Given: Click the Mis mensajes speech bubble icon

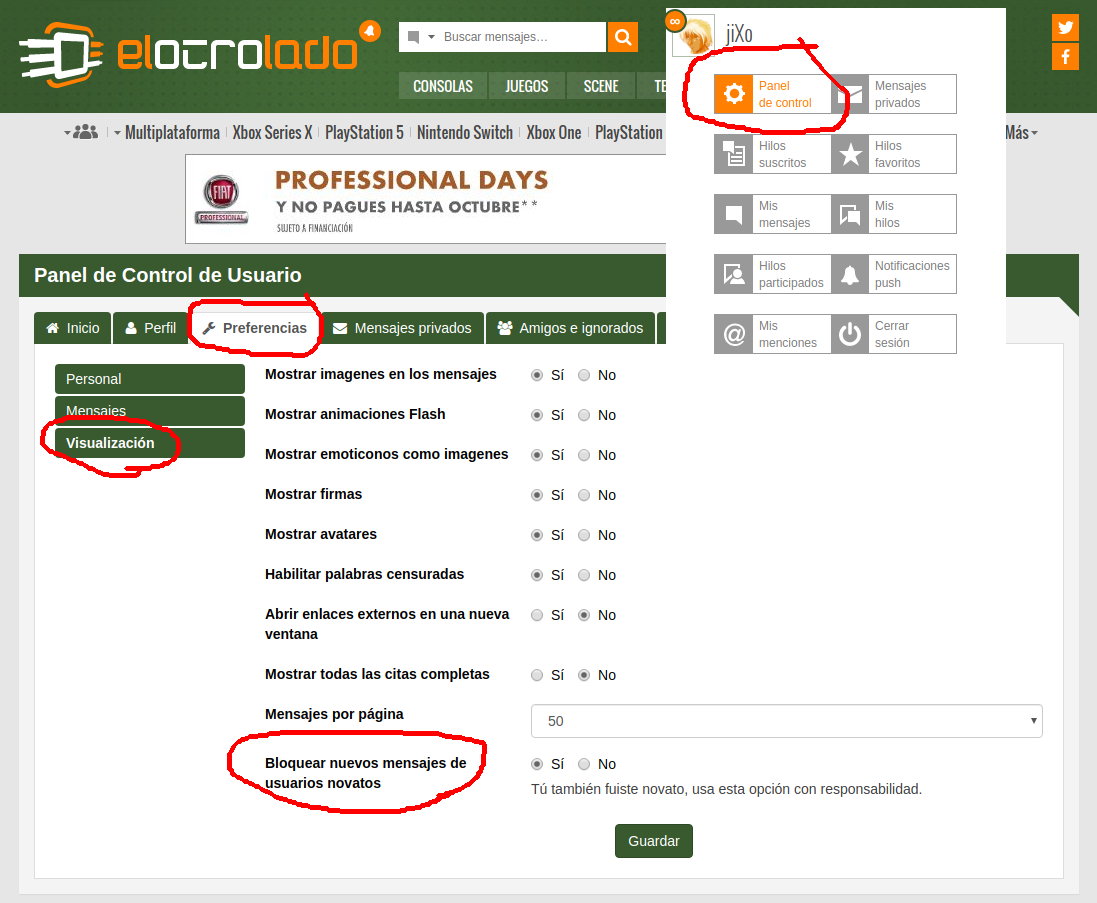Looking at the screenshot, I should pyautogui.click(x=733, y=214).
